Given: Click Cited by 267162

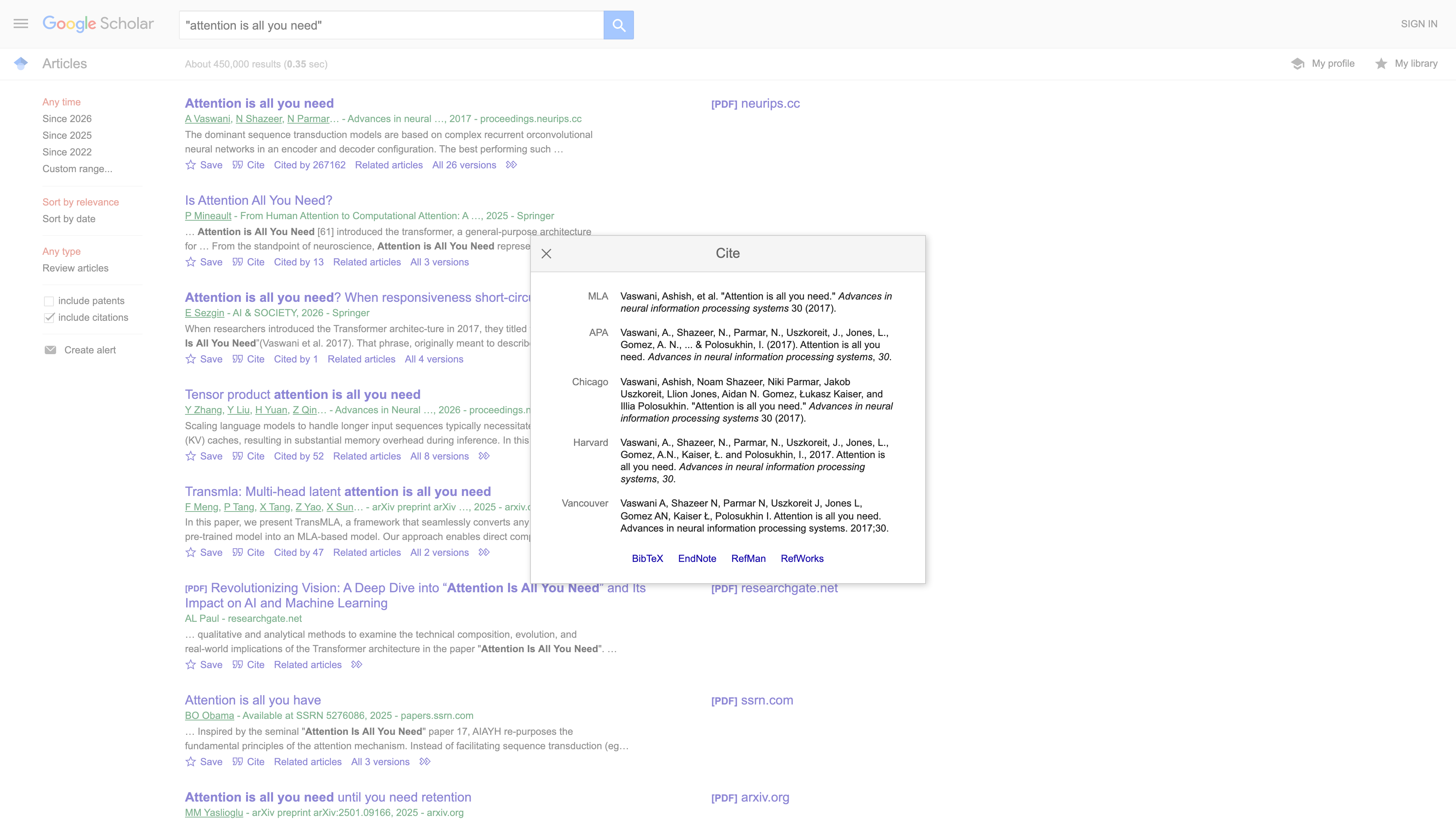Looking at the screenshot, I should click(x=310, y=165).
